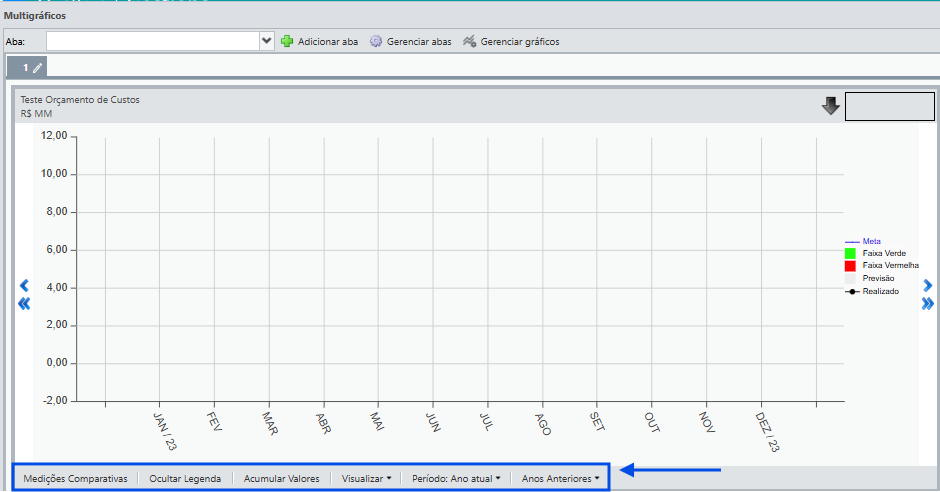Click the single left arrow beside the chart
Image resolution: width=940 pixels, height=492 pixels.
pos(25,286)
